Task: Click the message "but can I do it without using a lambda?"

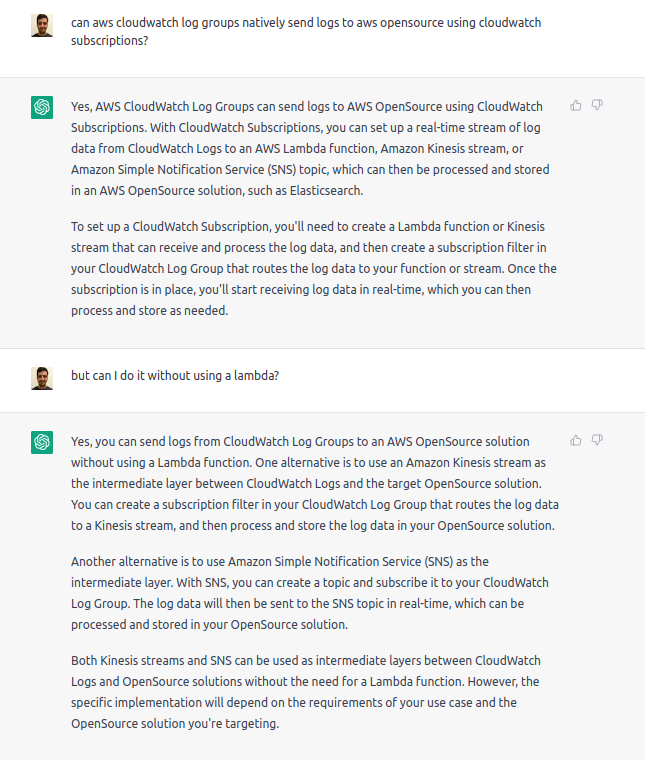Action: pos(175,376)
